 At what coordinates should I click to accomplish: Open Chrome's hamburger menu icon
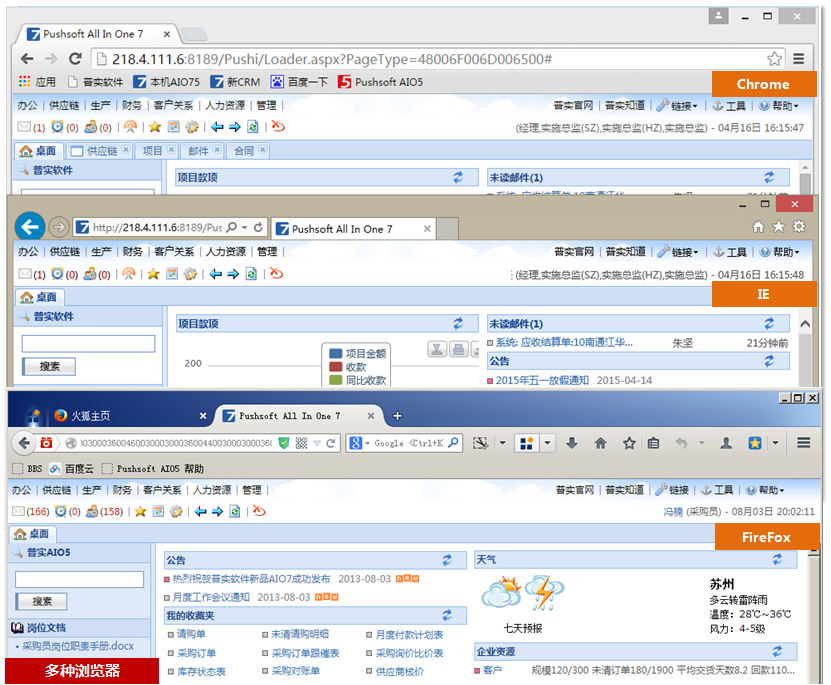(x=799, y=59)
